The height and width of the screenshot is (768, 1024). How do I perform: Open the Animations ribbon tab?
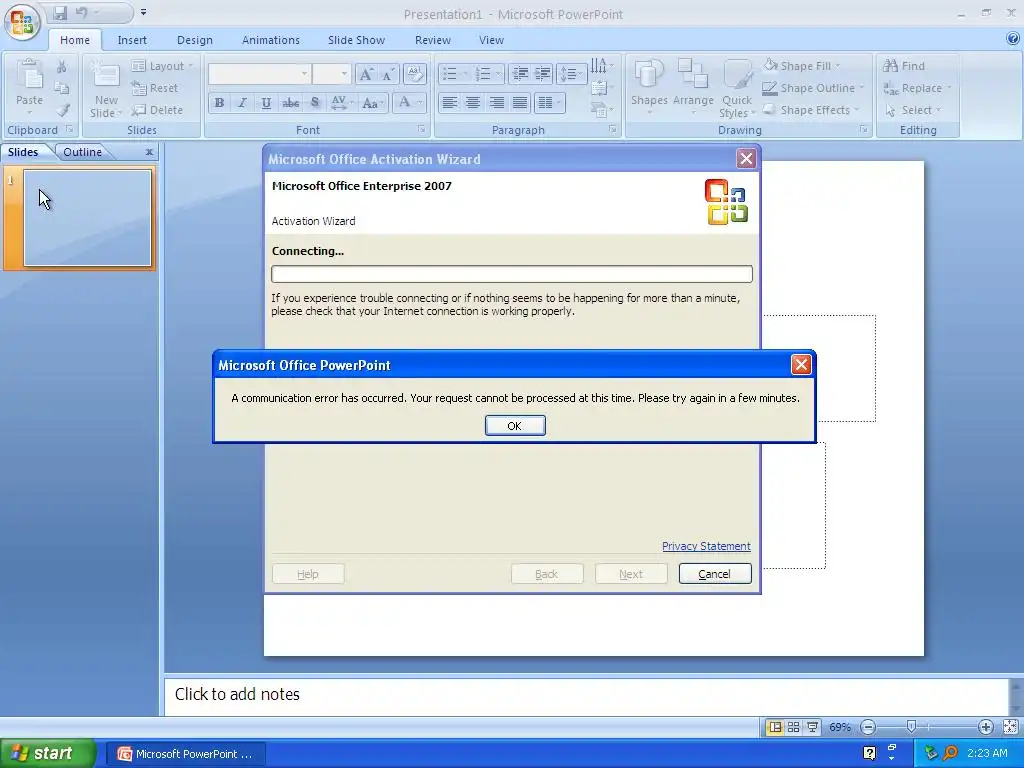click(270, 40)
